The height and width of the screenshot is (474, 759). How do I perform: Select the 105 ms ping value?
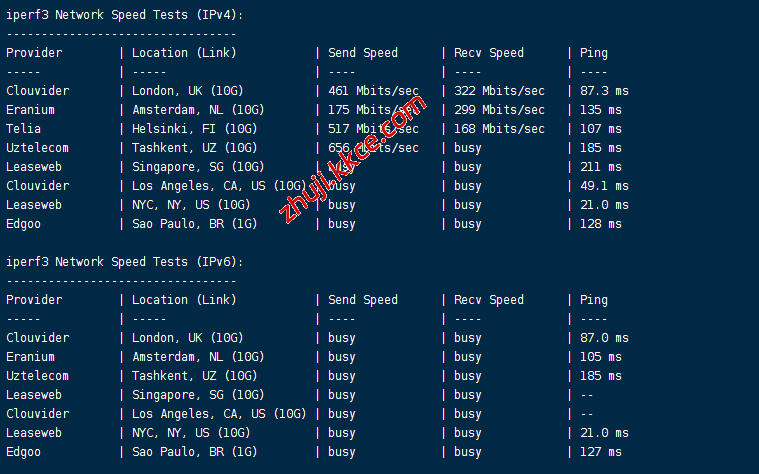tap(600, 357)
